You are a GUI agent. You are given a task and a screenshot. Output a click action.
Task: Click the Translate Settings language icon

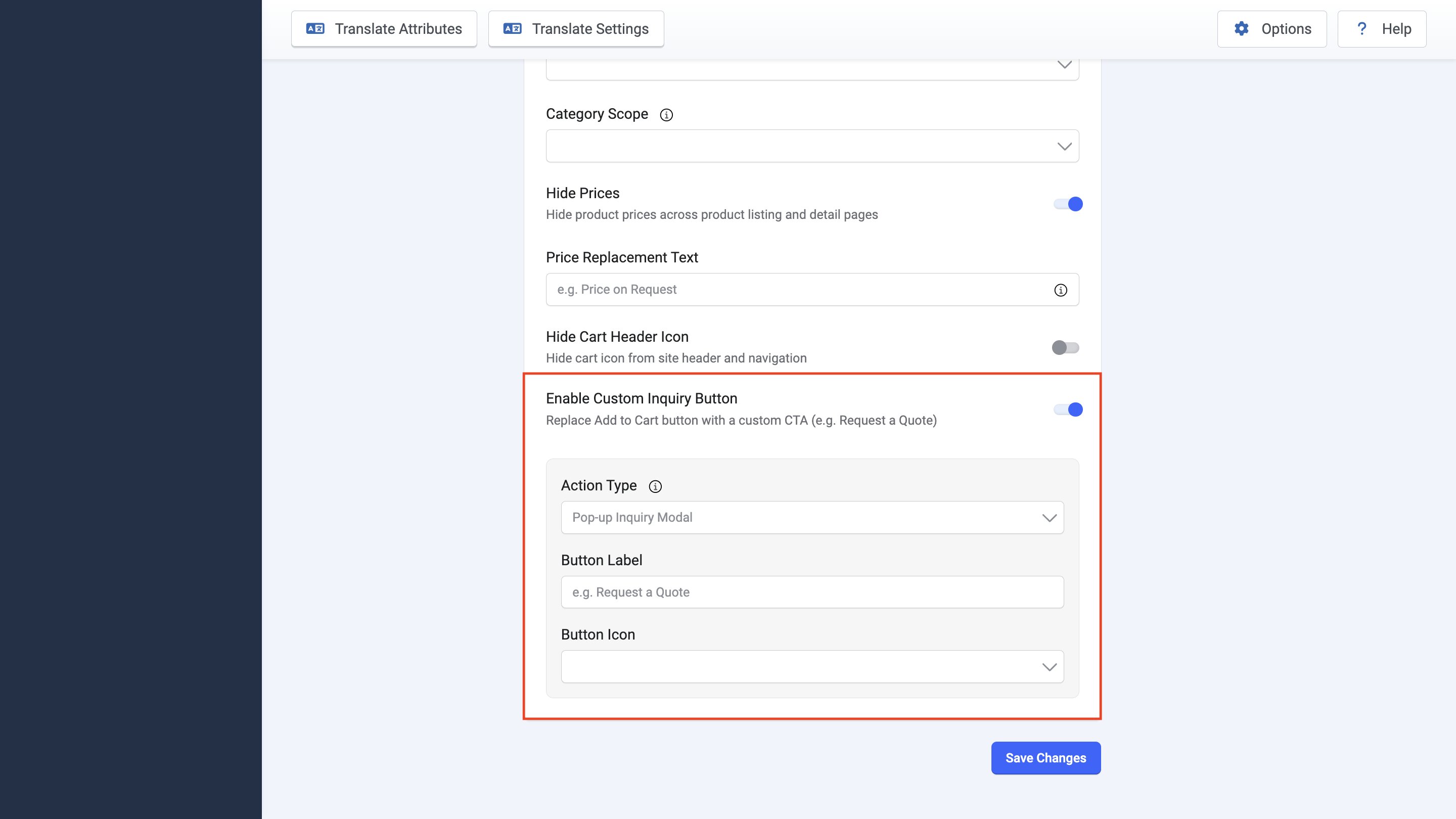pos(512,29)
